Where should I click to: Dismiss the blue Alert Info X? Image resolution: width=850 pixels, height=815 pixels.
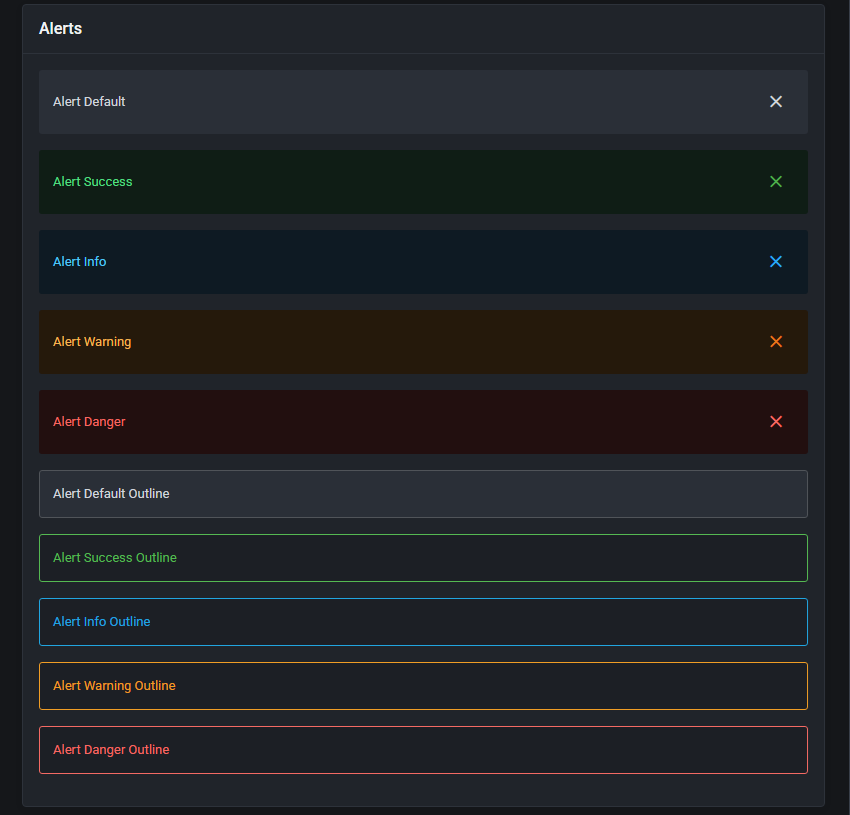point(776,261)
